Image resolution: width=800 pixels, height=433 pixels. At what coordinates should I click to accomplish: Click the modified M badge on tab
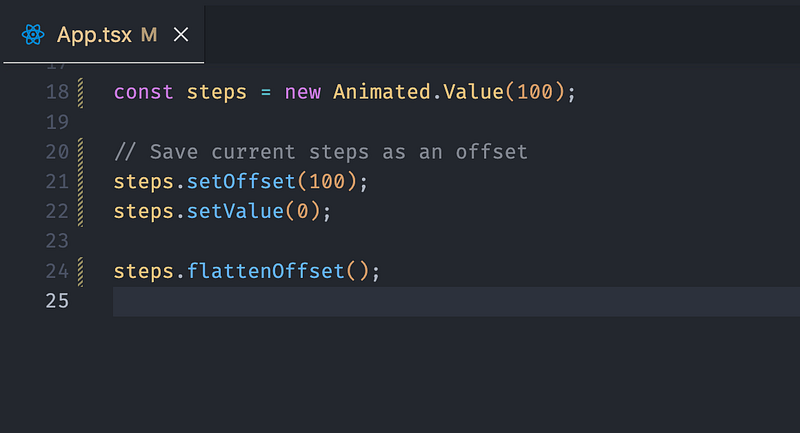(149, 35)
